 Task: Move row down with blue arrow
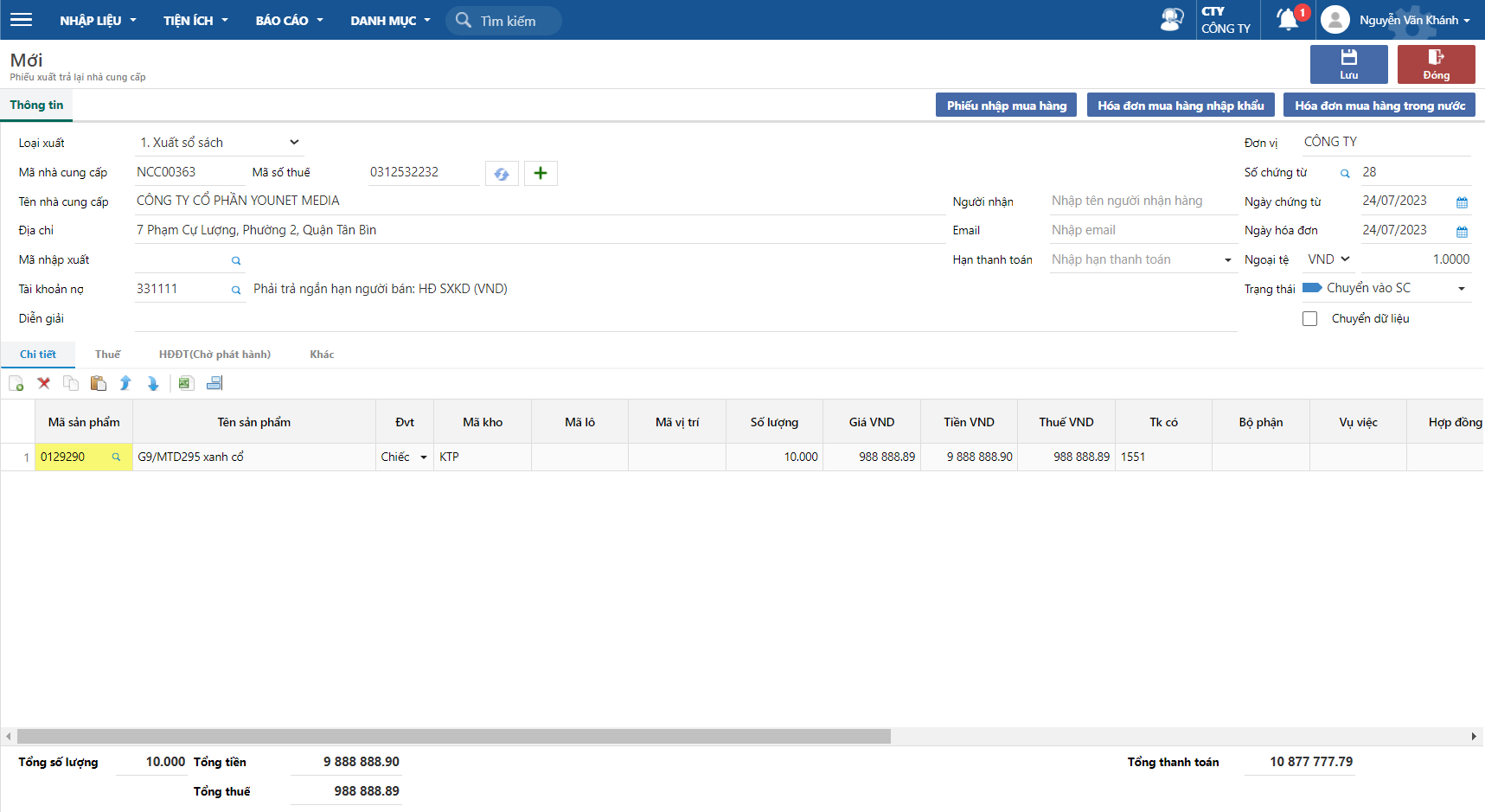153,383
